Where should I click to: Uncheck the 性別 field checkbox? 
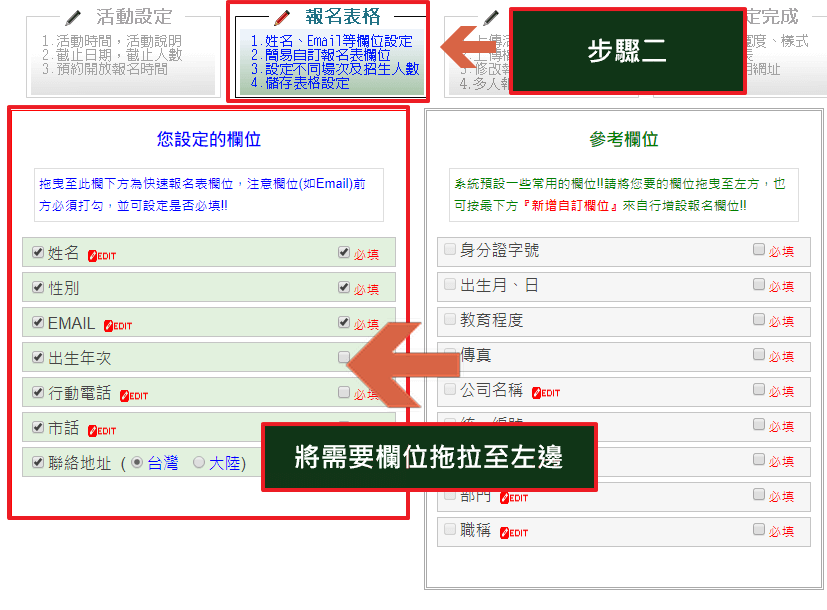(38, 287)
